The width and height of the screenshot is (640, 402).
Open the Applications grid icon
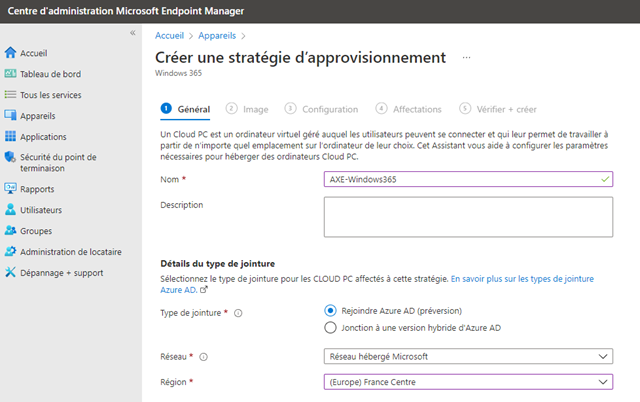click(x=10, y=137)
